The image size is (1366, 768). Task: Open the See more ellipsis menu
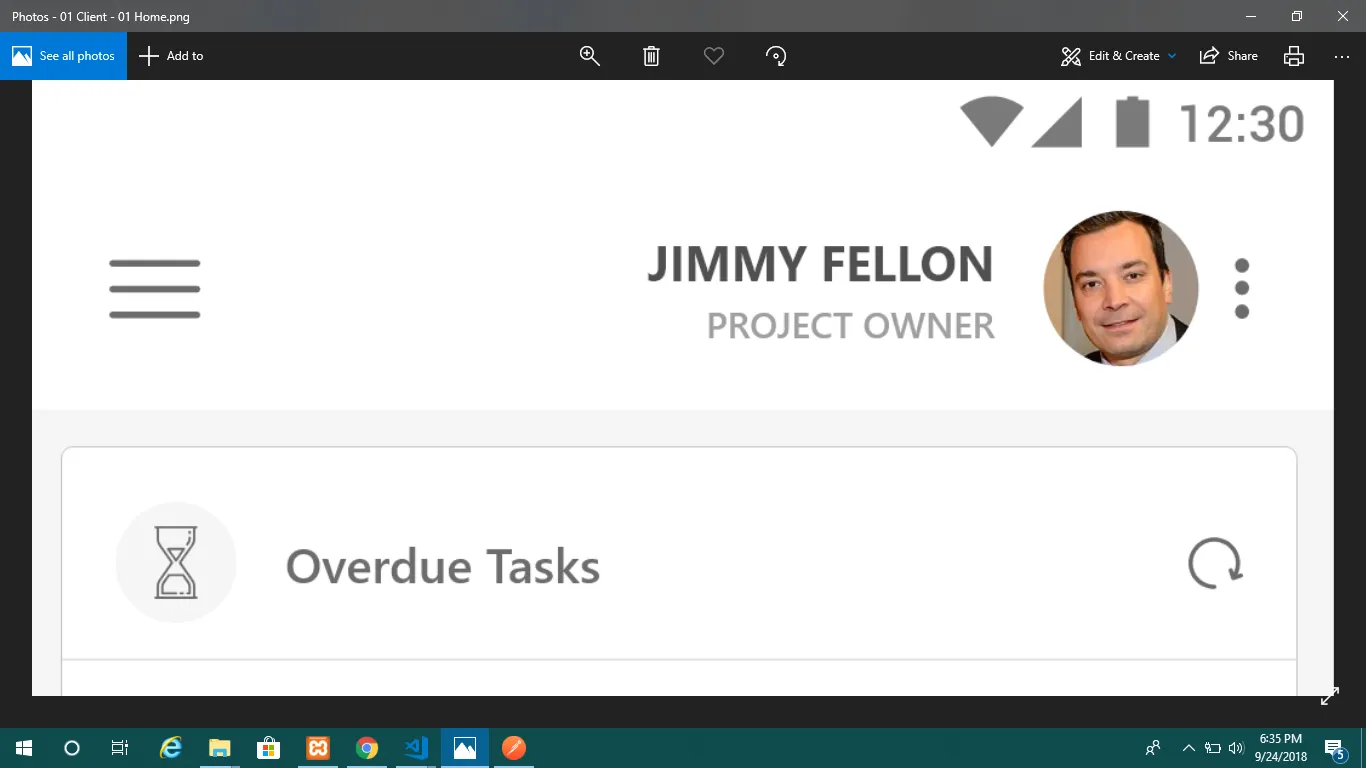click(1342, 56)
